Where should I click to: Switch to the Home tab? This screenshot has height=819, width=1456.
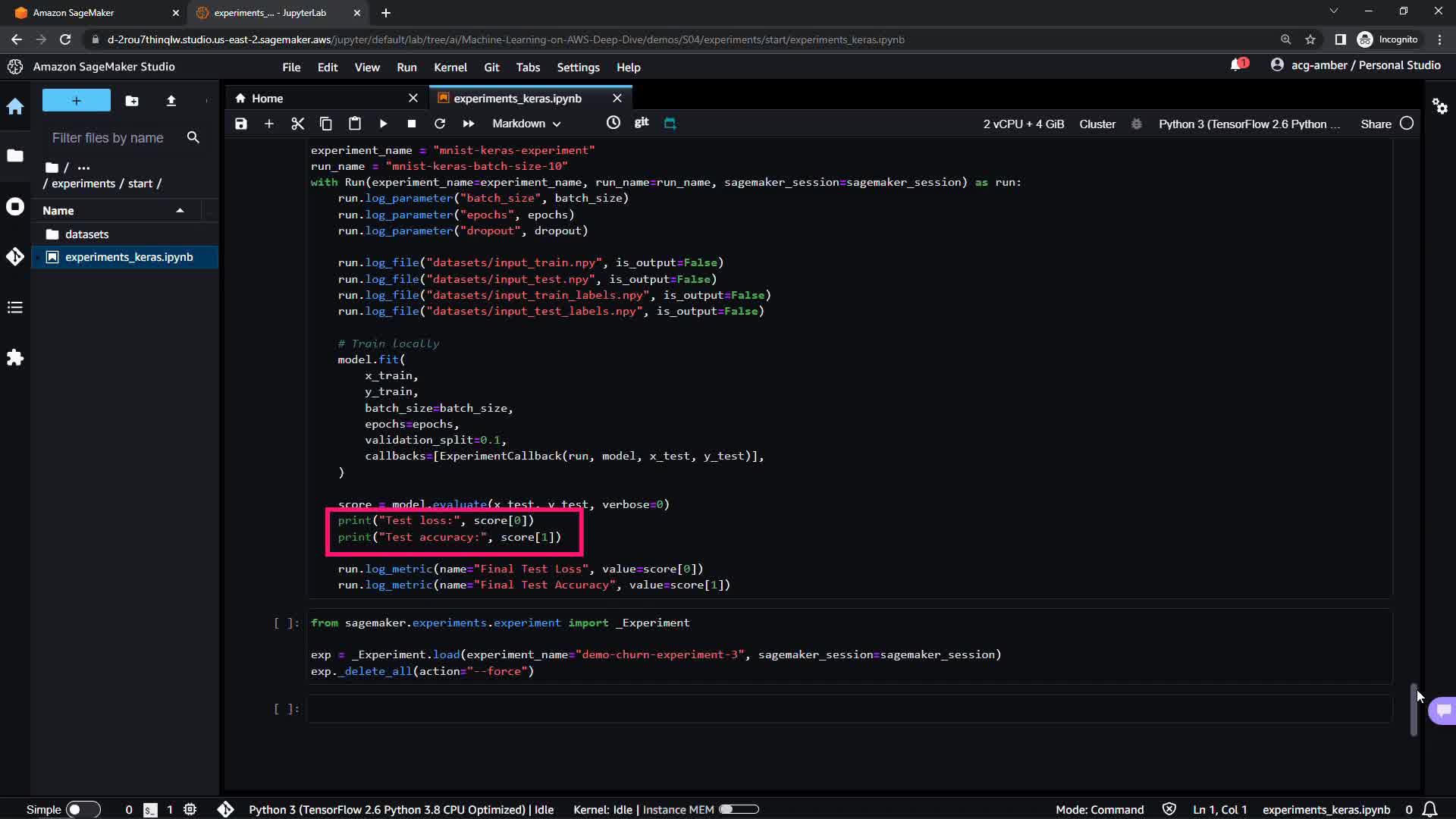267,99
